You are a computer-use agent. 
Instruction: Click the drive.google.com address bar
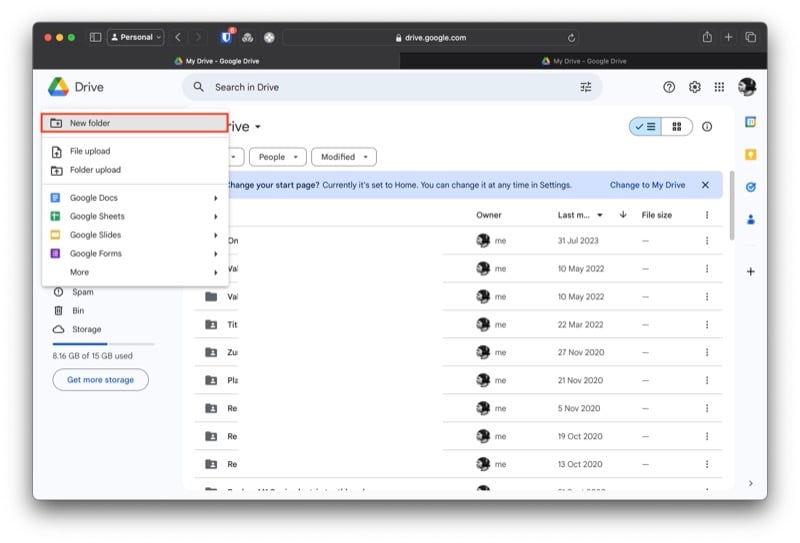click(430, 37)
